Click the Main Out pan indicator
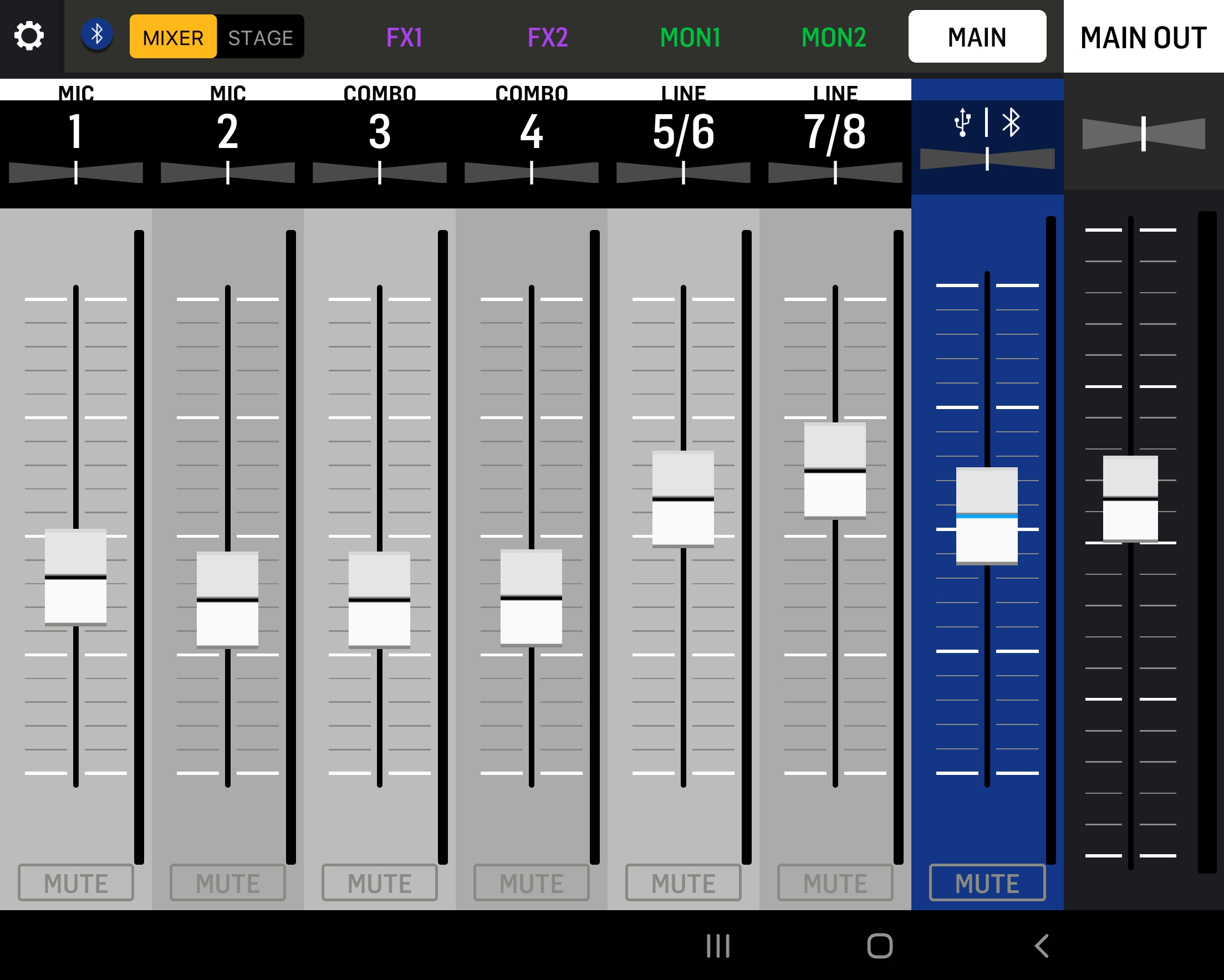Screen dimensions: 1224x980 [x=1144, y=134]
